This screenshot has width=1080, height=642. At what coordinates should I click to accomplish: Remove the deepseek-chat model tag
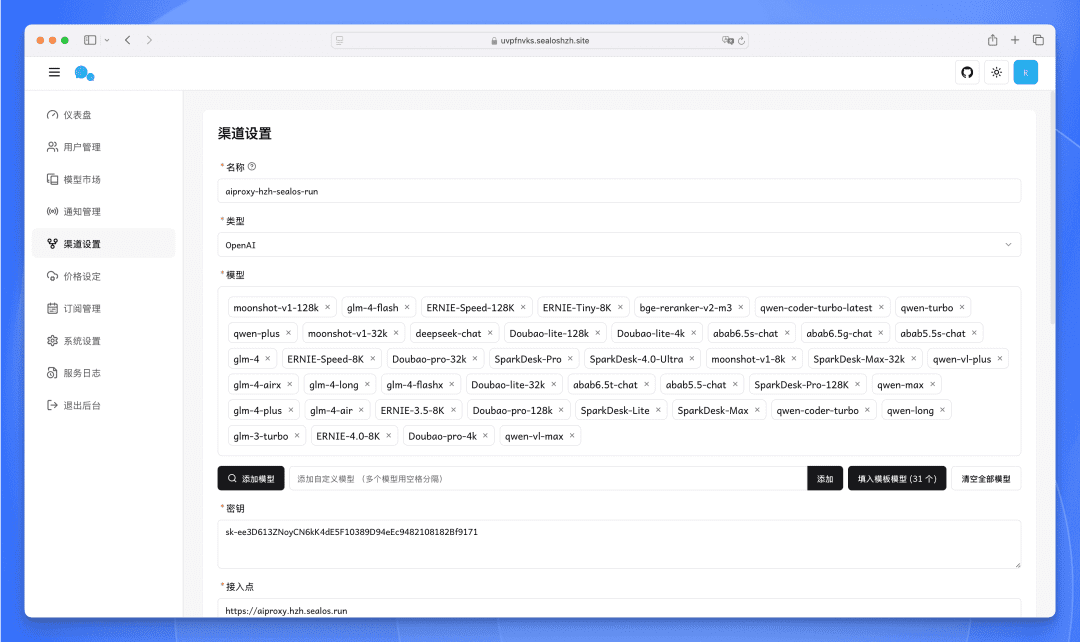(x=490, y=333)
